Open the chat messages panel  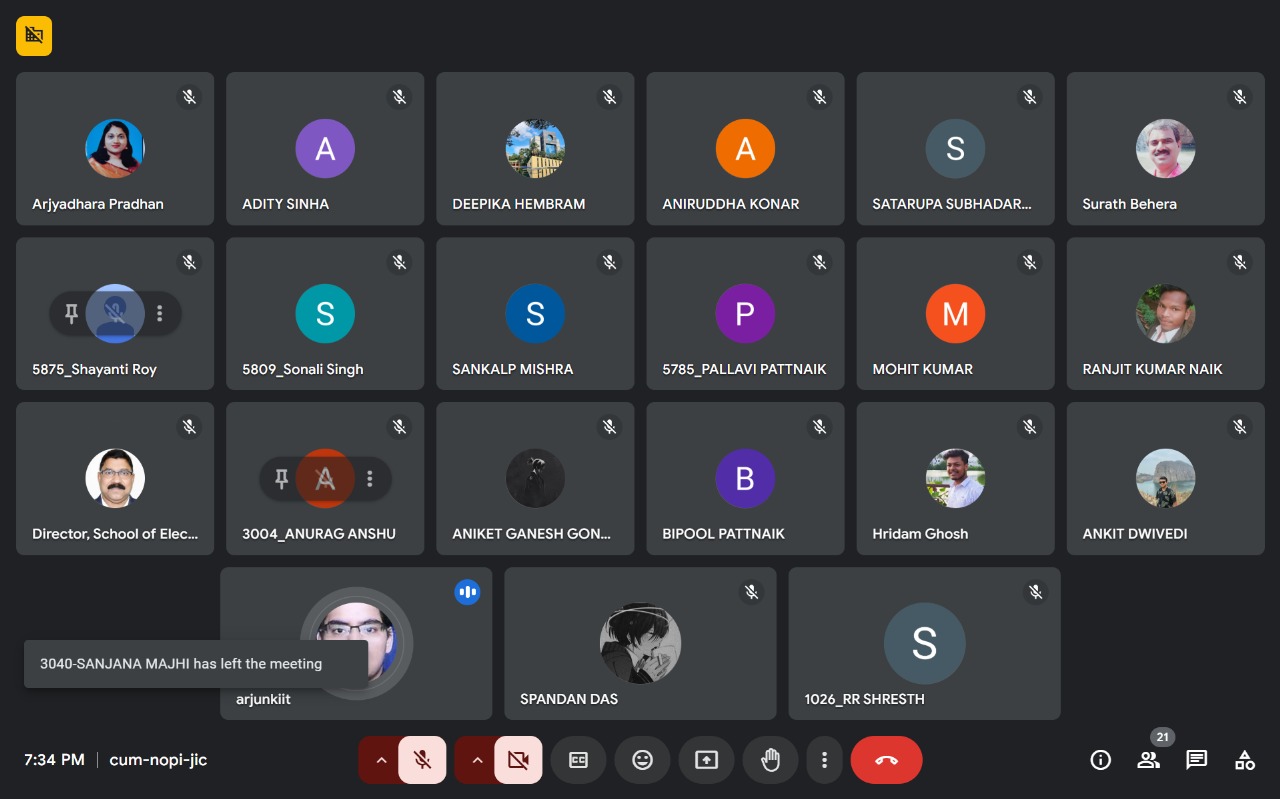[x=1196, y=760]
